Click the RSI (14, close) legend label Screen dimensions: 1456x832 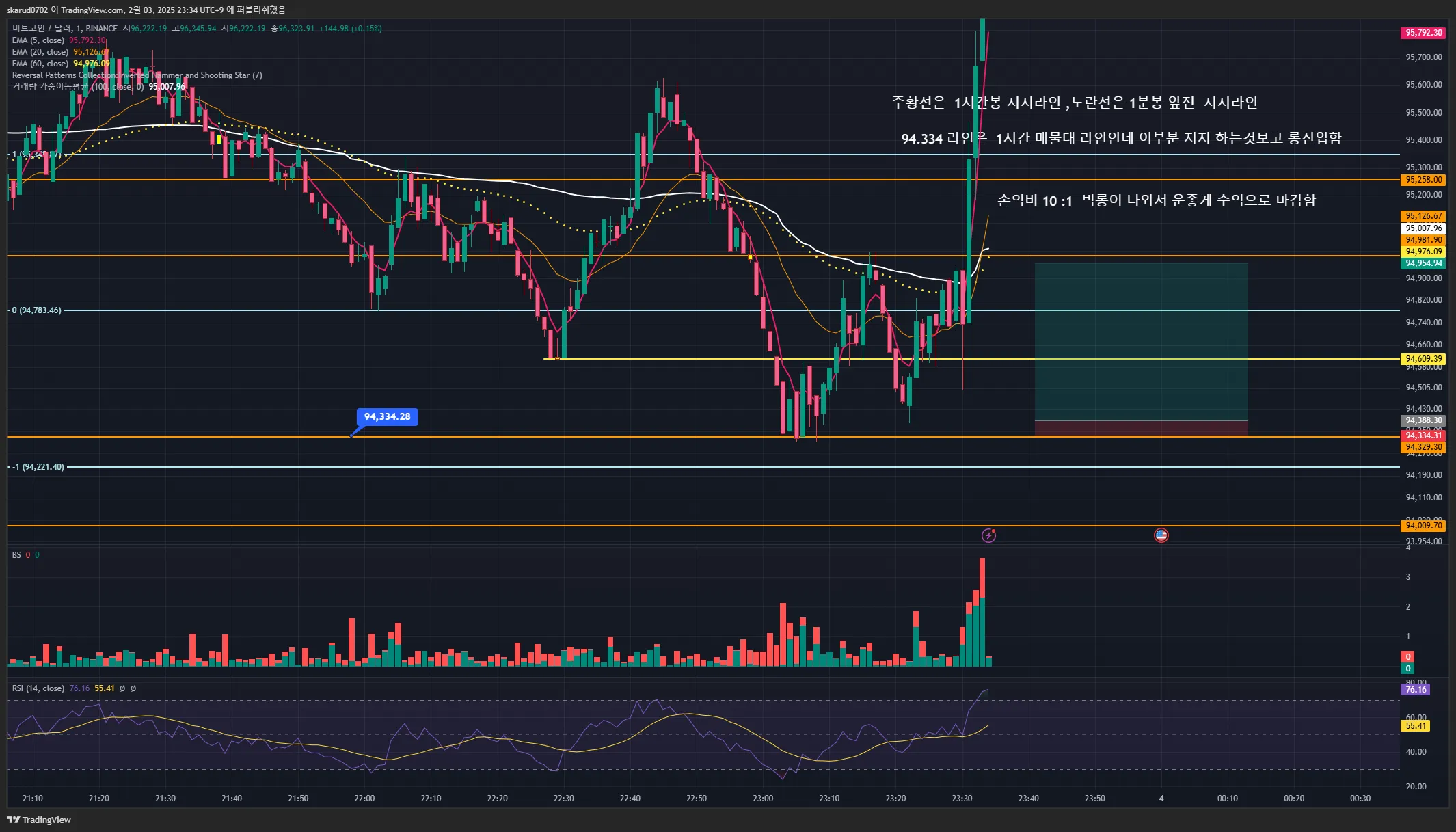[38, 688]
